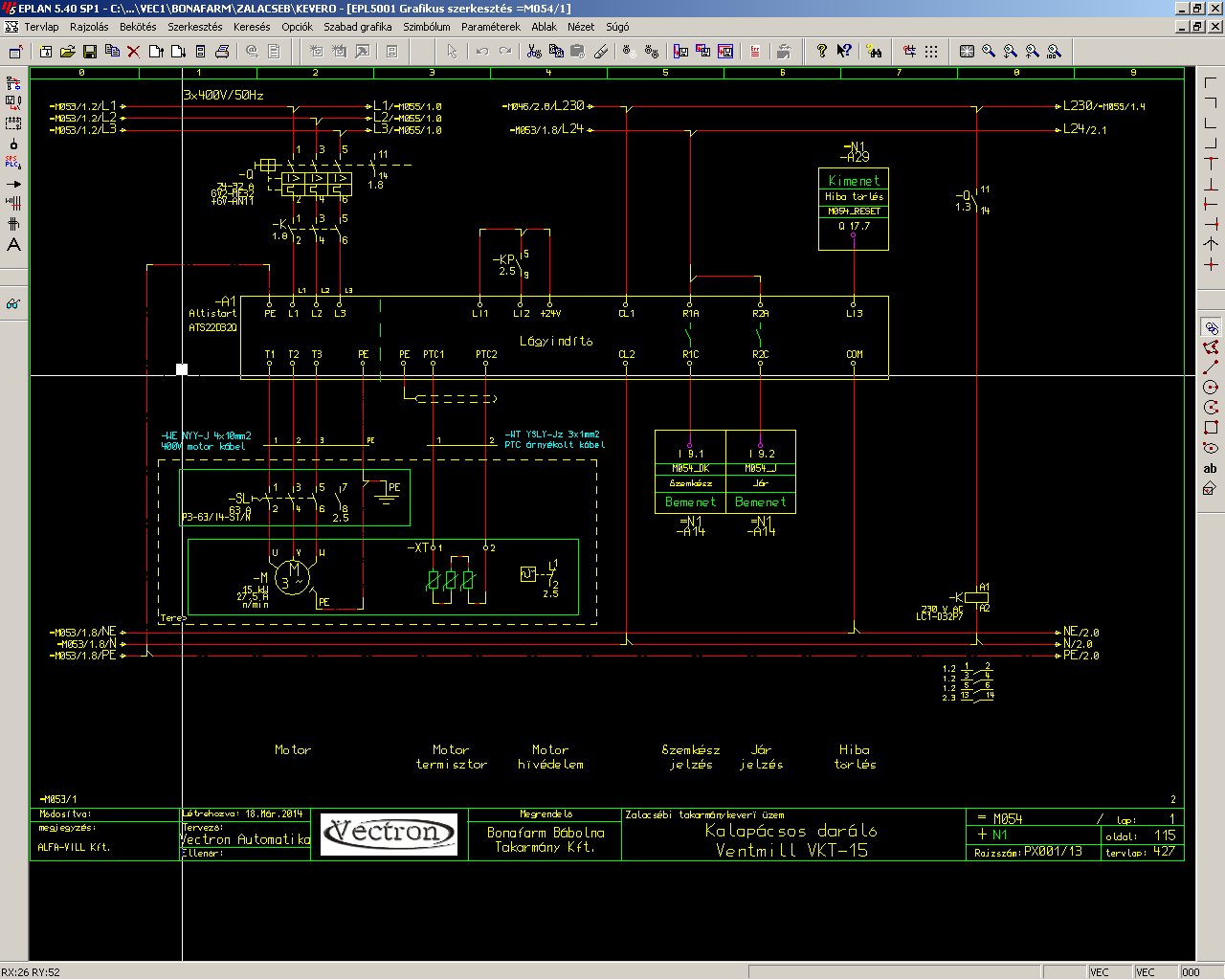Click the red X delete icon
1225x980 pixels.
coord(134,52)
